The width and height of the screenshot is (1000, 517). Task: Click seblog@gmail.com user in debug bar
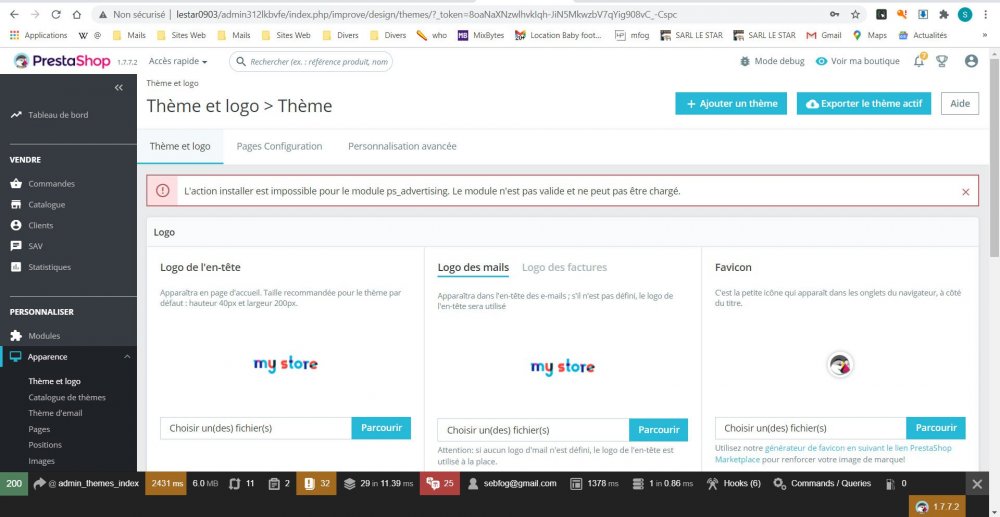[511, 483]
